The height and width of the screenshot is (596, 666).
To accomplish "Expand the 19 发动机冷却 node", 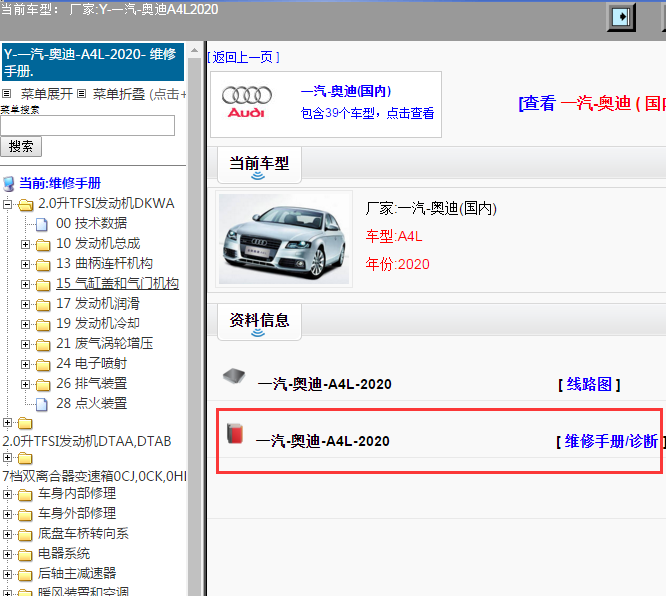I will pos(25,324).
